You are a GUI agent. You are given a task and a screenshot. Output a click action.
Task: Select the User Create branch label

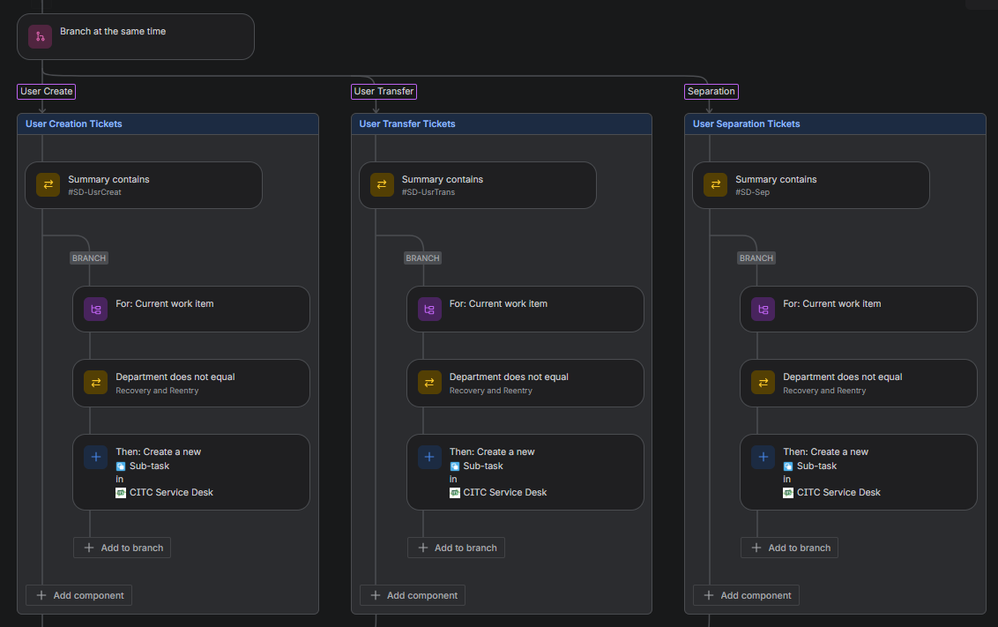coord(46,92)
